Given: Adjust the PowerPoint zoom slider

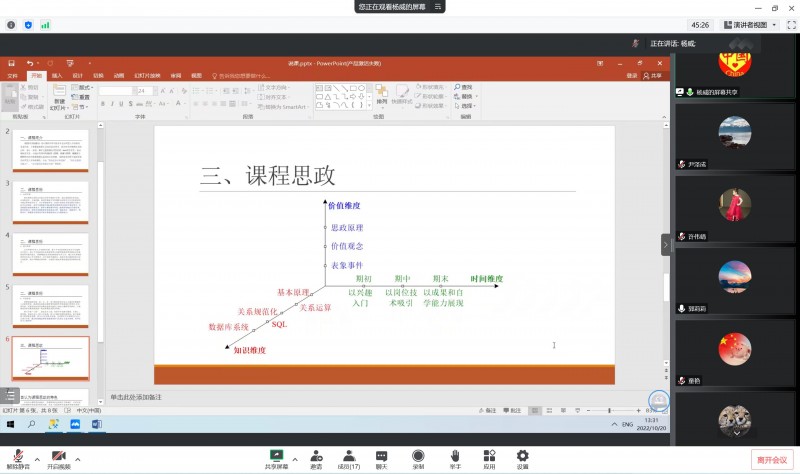Looking at the screenshot, I should pos(610,410).
